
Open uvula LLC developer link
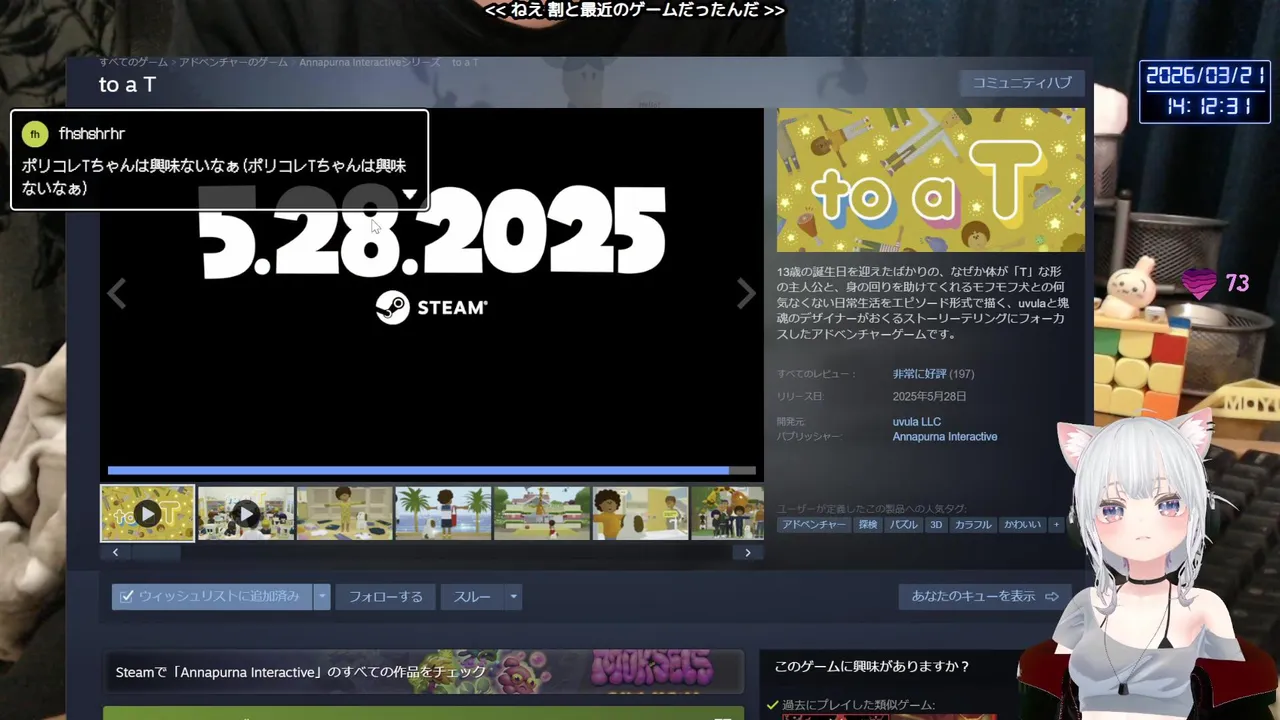[x=916, y=422]
